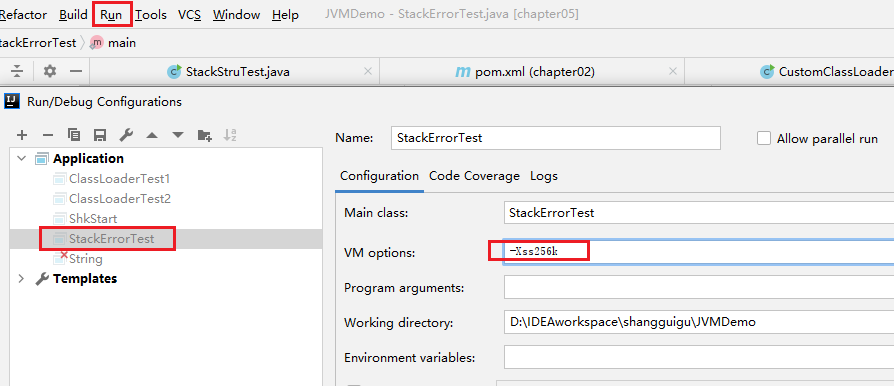Viewport: 894px width, 386px height.
Task: Click the VM options input field
Action: (698, 251)
